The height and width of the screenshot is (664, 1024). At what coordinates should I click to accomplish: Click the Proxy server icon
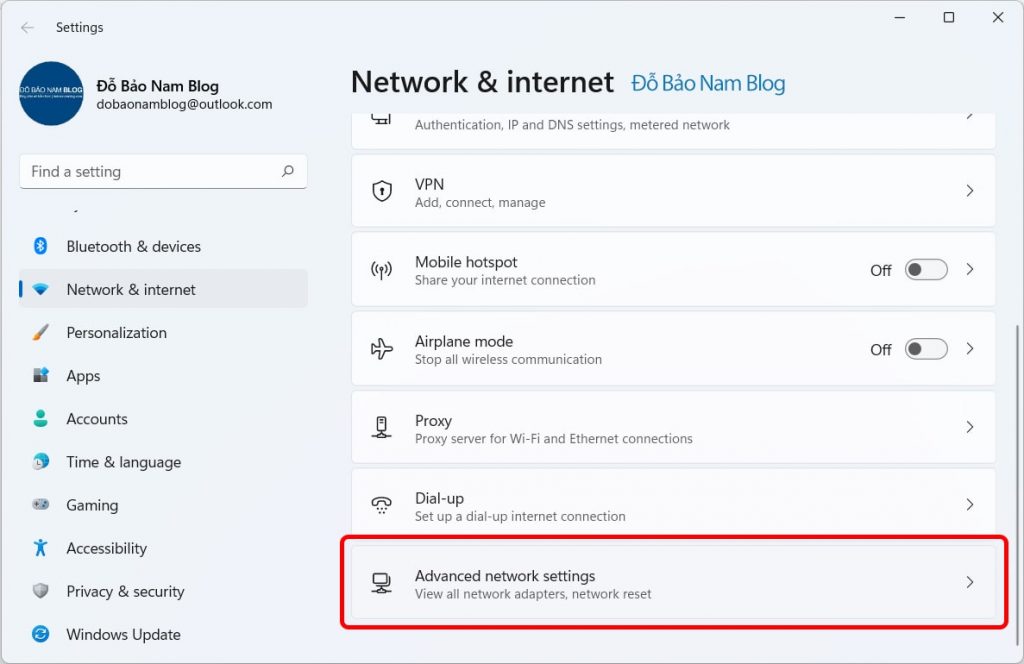[381, 428]
